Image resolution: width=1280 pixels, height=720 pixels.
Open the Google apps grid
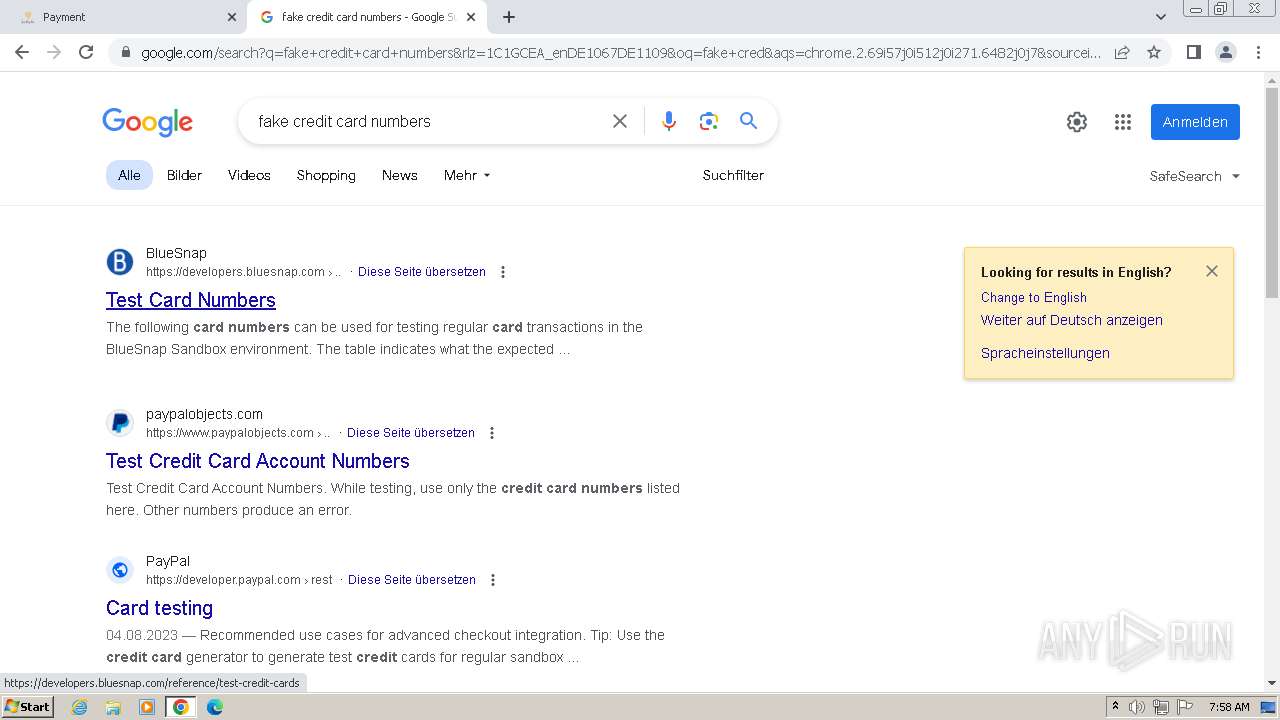tap(1123, 122)
